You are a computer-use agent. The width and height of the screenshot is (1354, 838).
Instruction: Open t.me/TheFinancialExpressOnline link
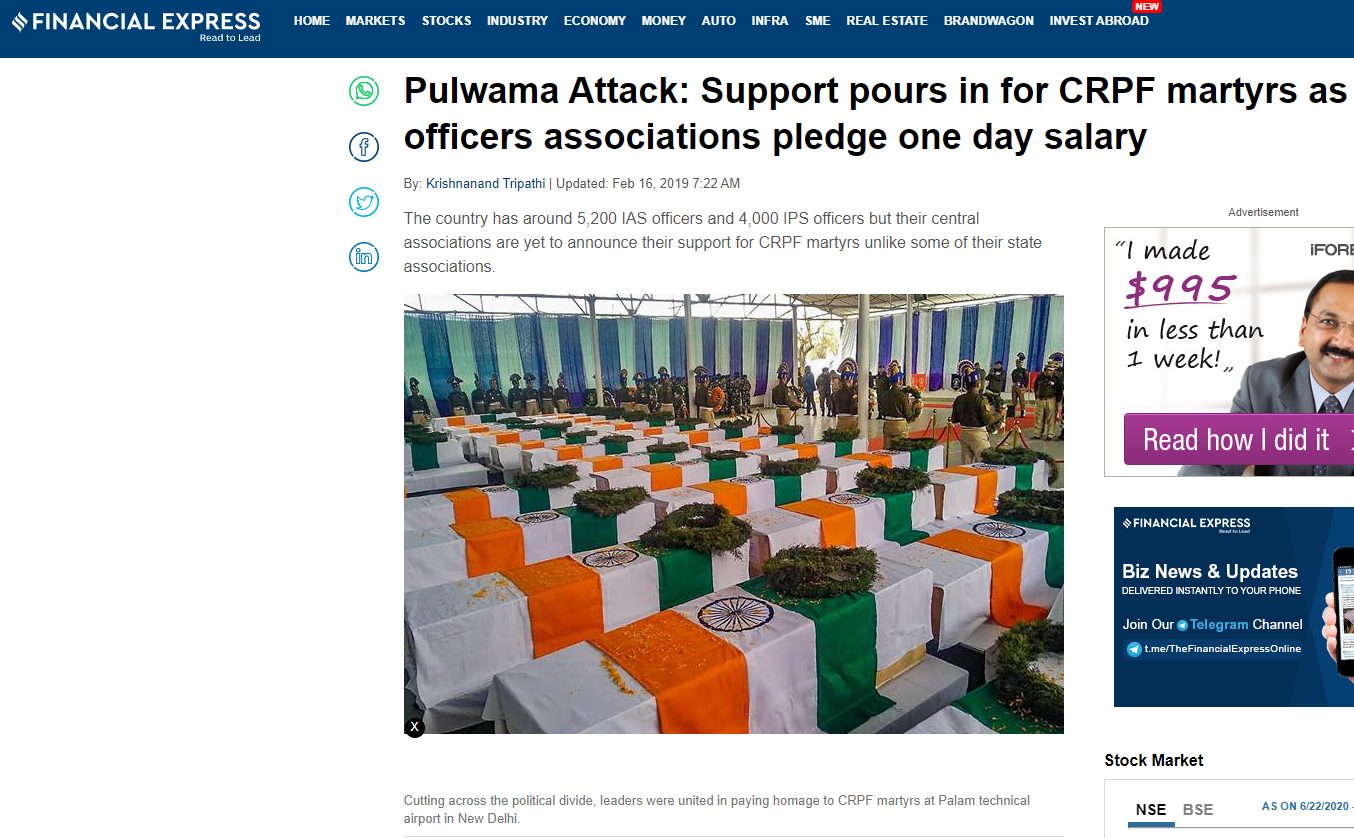point(1223,649)
